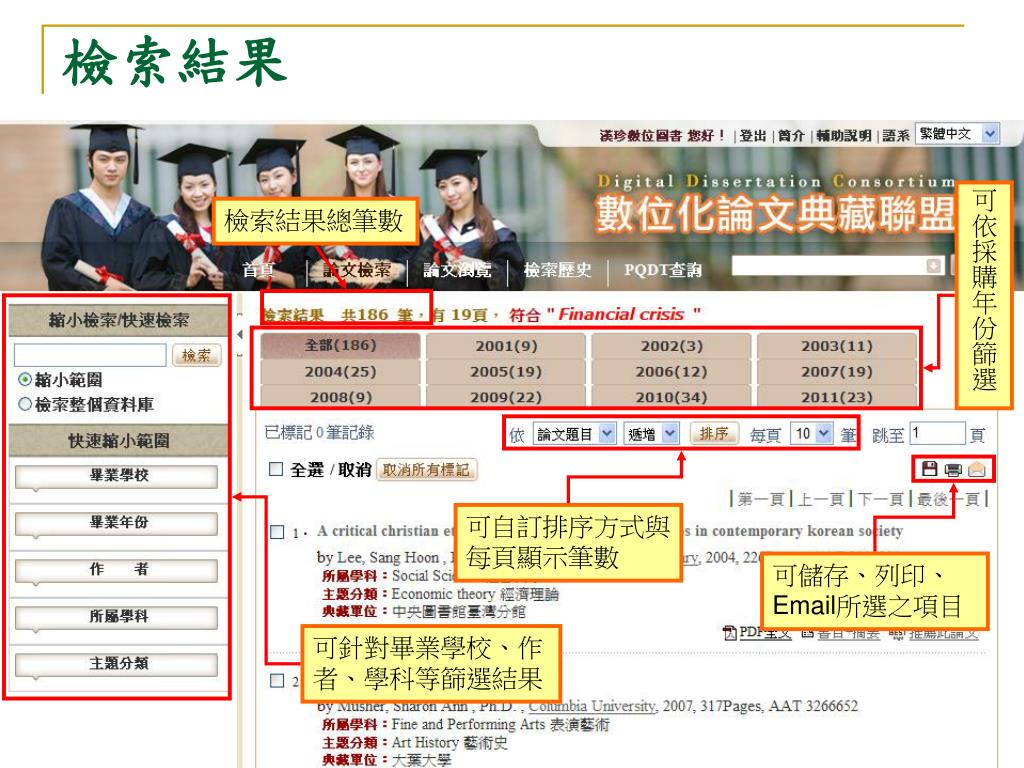Click the 取消所有標記 button

426,470
